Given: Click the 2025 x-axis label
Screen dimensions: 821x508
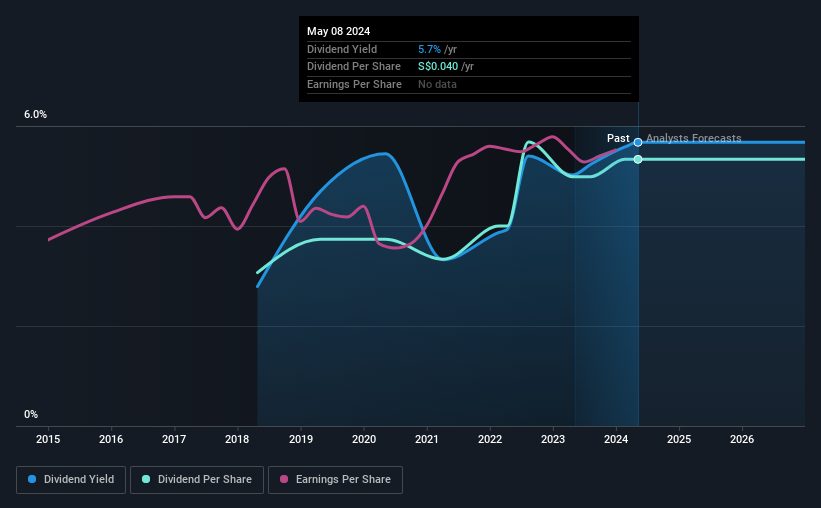Looking at the screenshot, I should (x=679, y=439).
